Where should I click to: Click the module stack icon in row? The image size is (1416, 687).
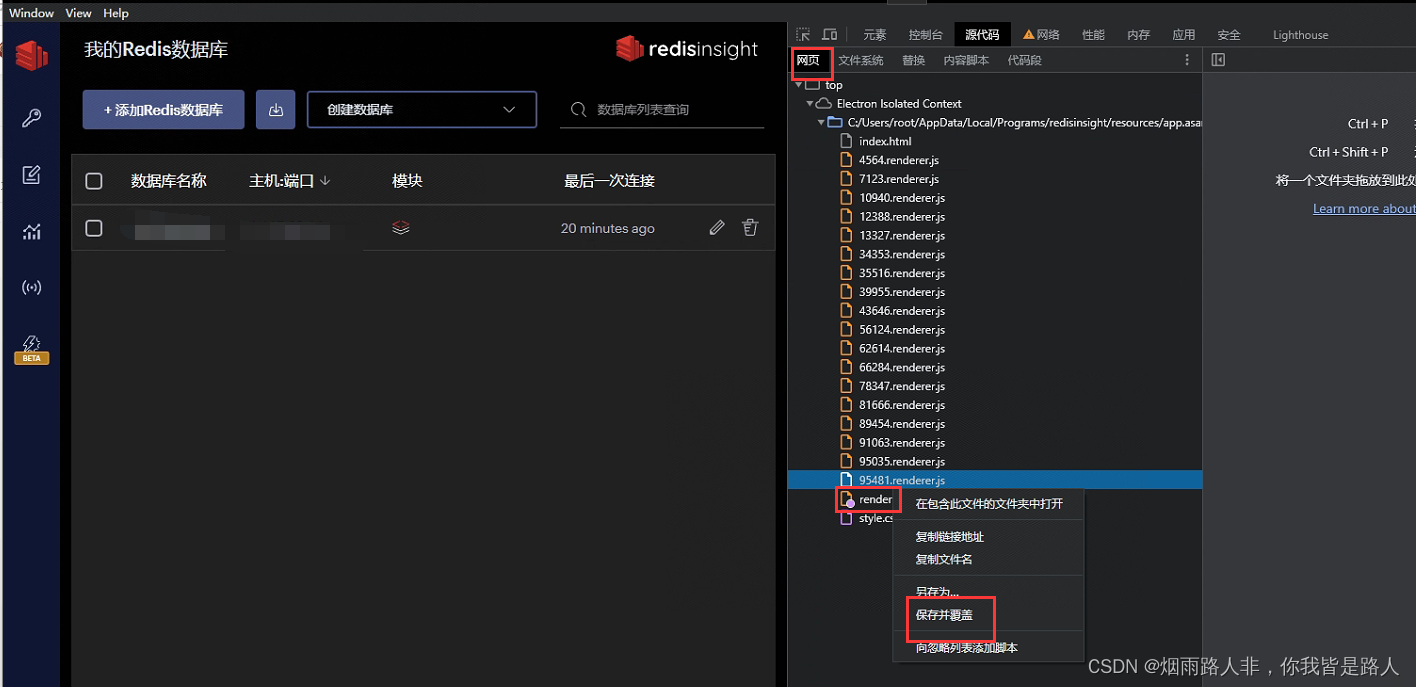tap(401, 228)
